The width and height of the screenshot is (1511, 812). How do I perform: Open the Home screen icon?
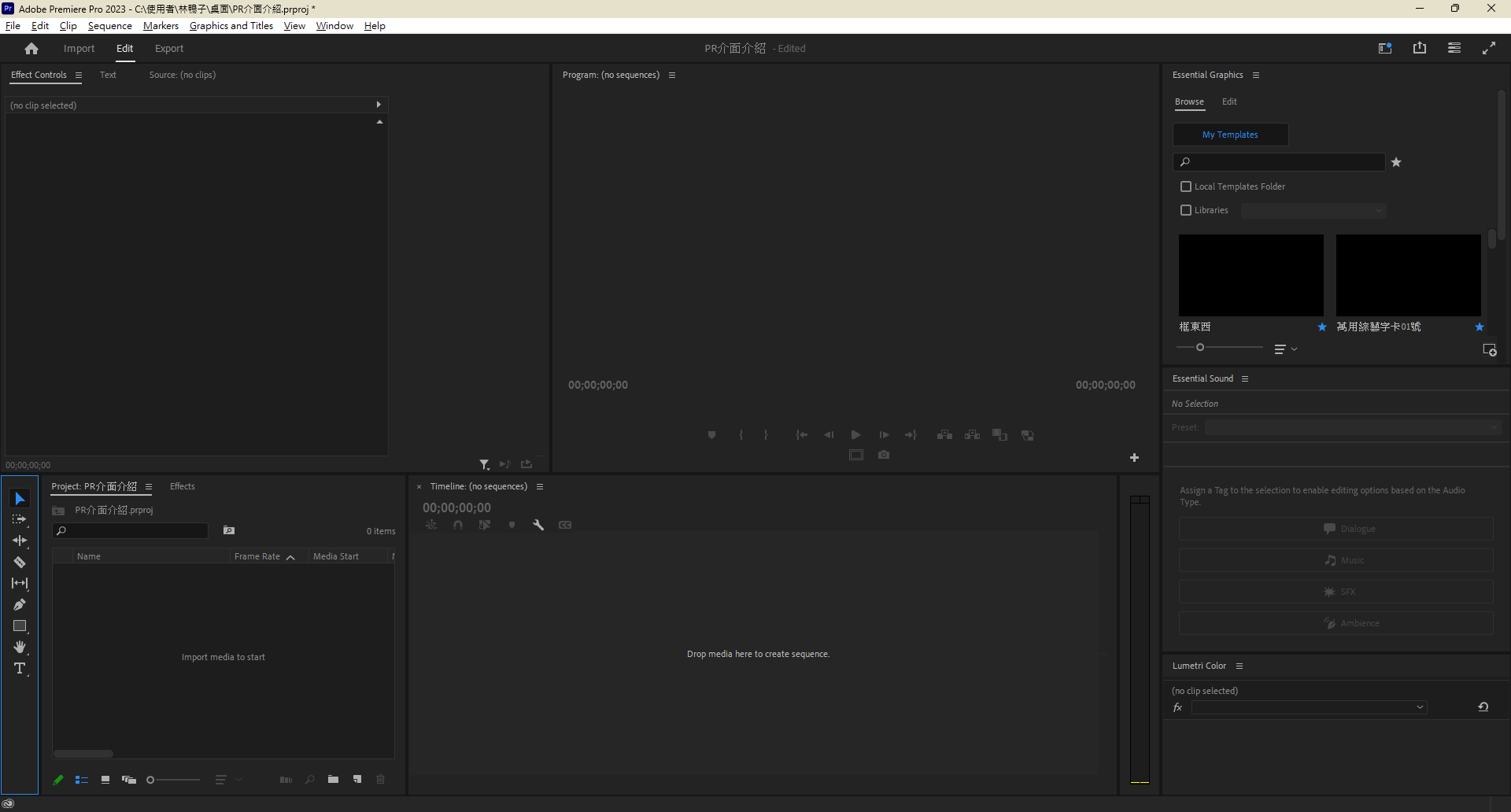(x=31, y=49)
